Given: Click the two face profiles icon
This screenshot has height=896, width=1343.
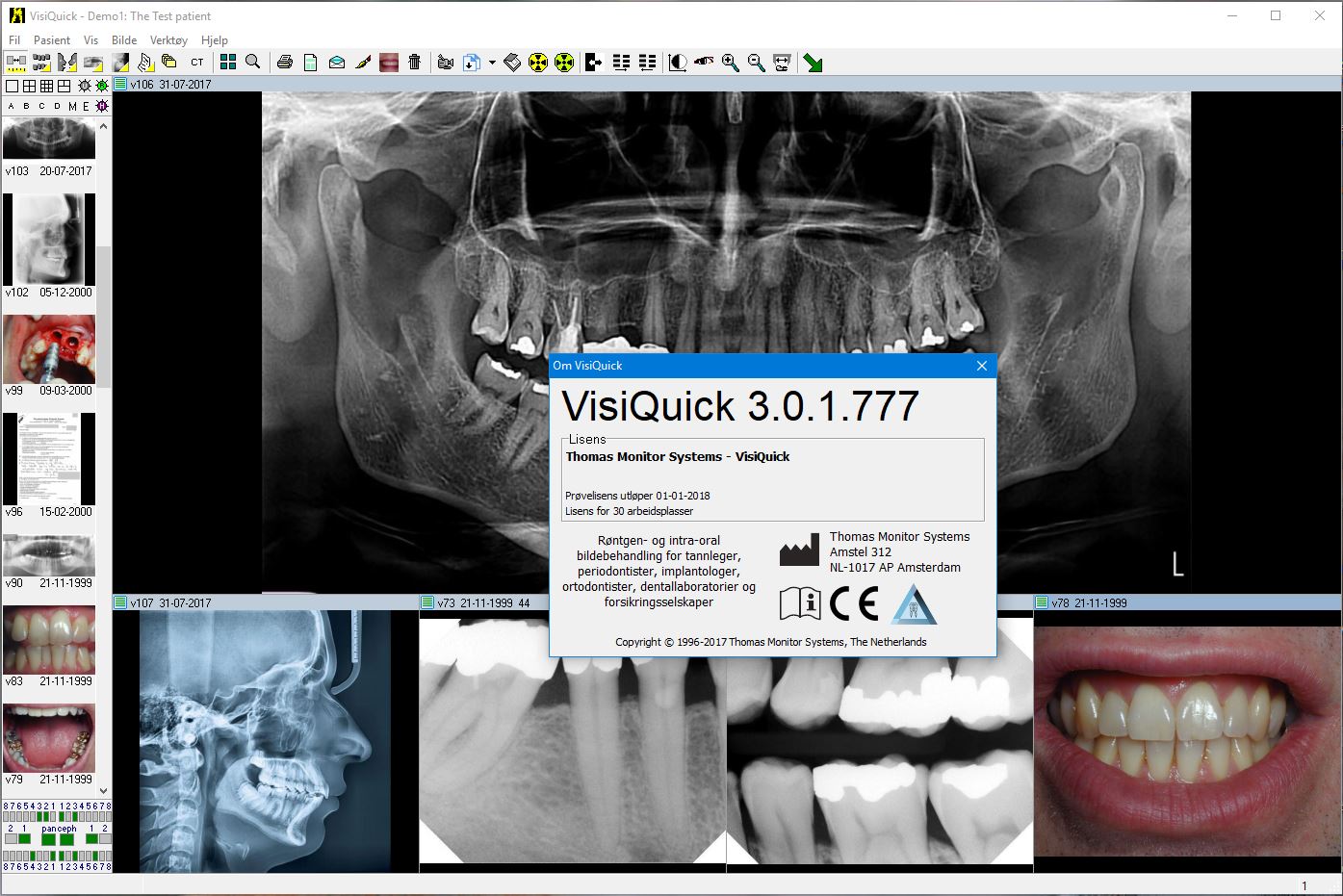Looking at the screenshot, I should (67, 63).
